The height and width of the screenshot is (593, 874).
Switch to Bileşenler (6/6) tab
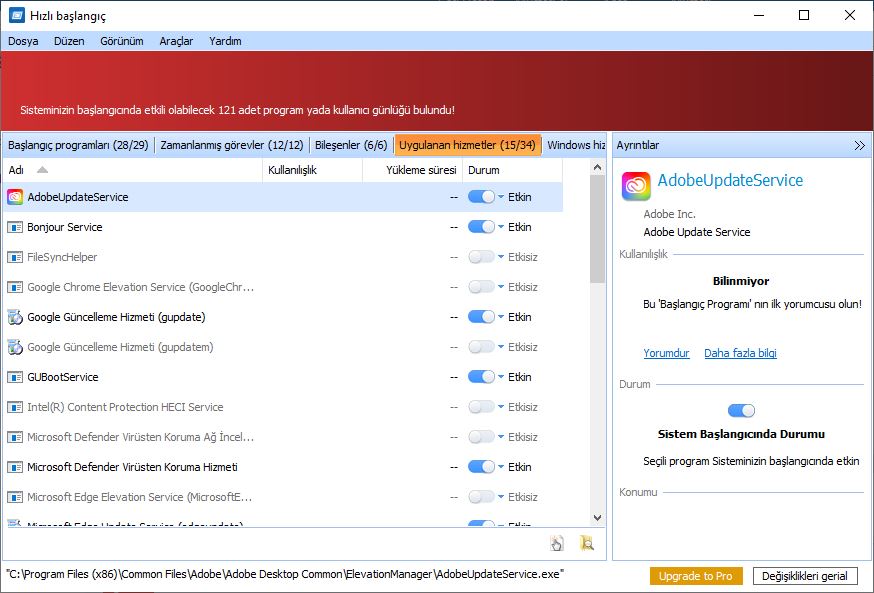(x=351, y=145)
